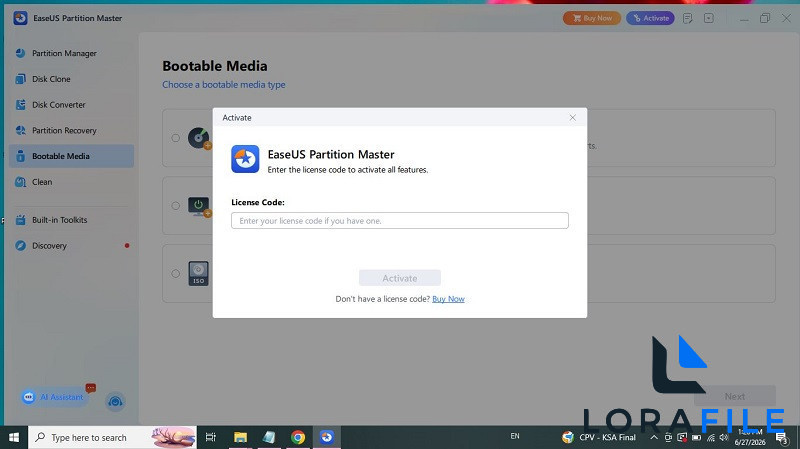Screen dimensions: 800x449
Task: Click the Built-in Toolkits icon
Action: (20, 220)
